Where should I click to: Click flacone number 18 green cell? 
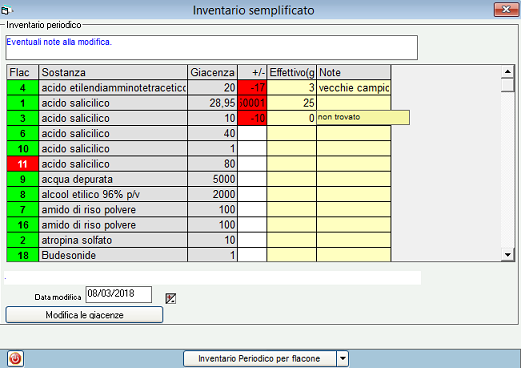click(x=22, y=255)
